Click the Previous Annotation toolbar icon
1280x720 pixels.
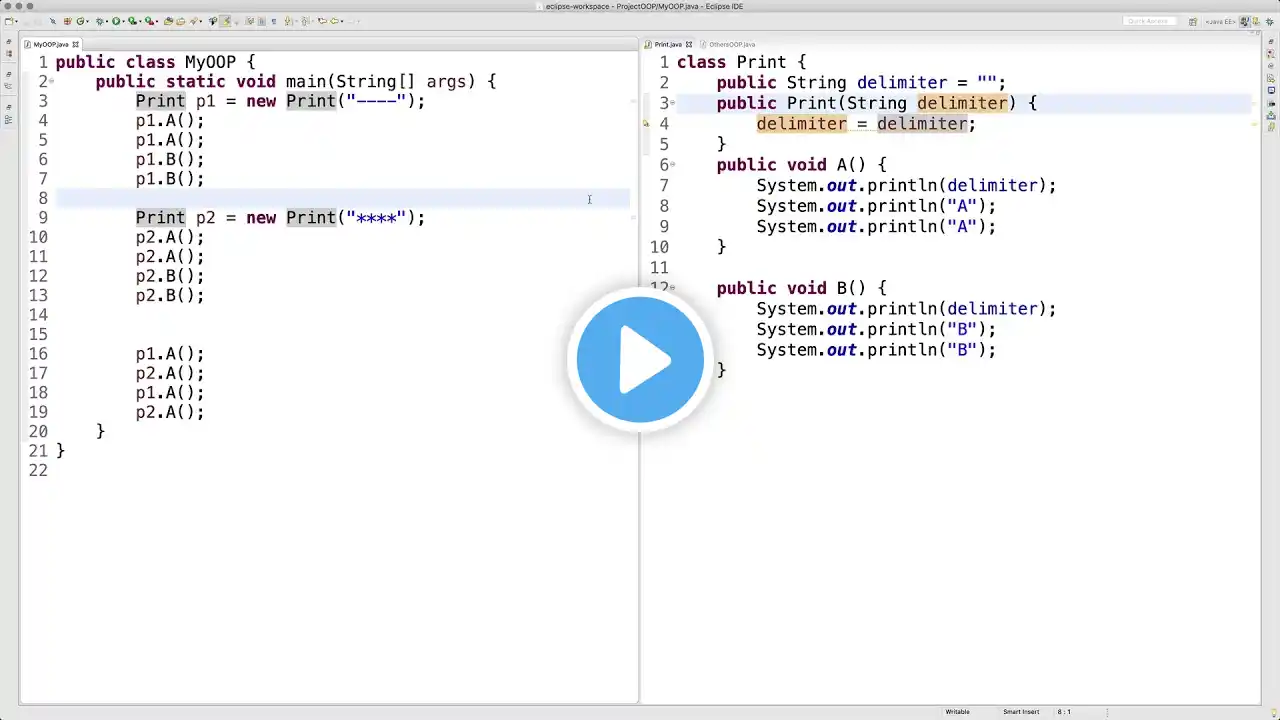305,21
